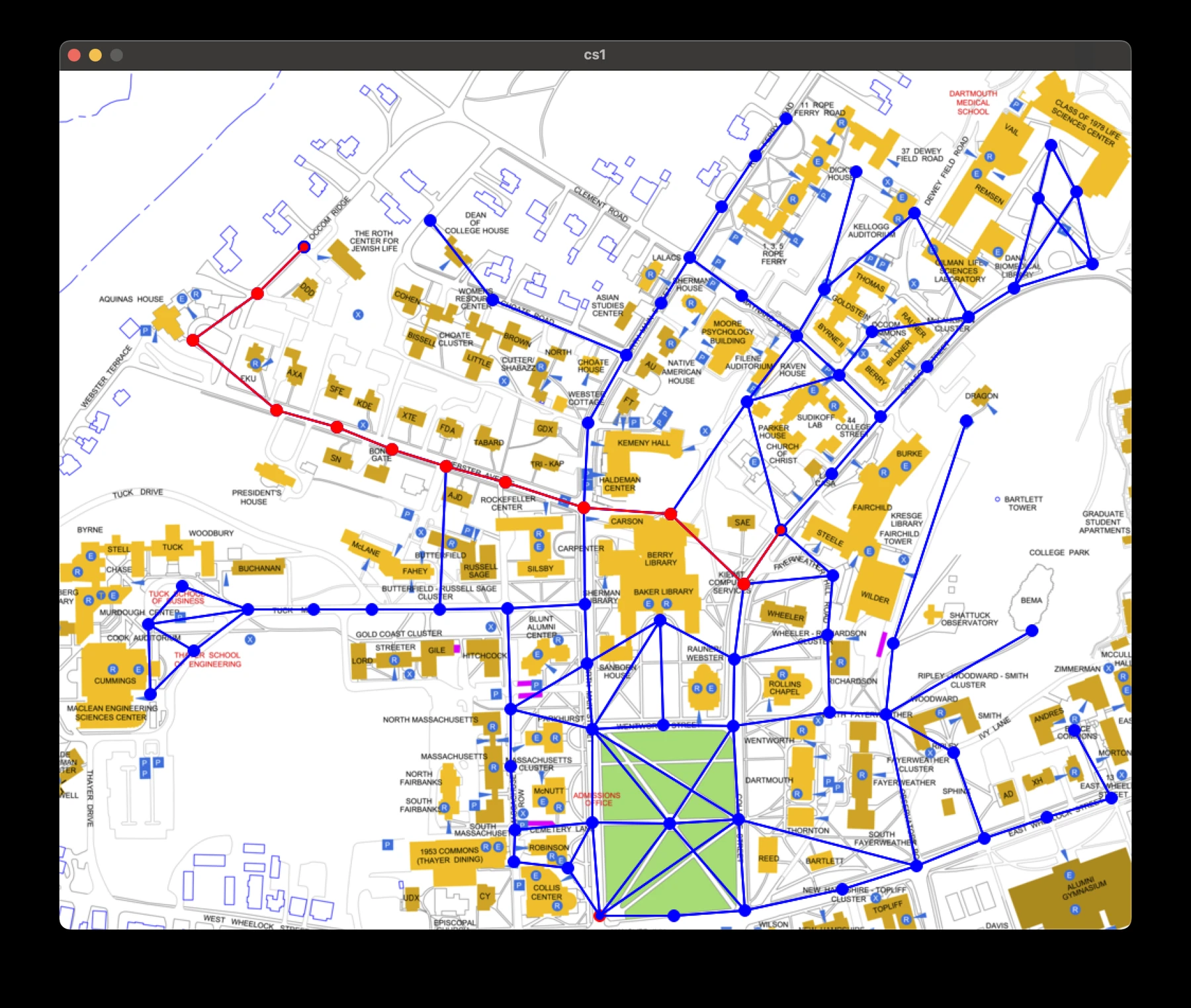Choose the vertex right of Dana Biomedical Library
This screenshot has height=1008, width=1191.
(1092, 263)
